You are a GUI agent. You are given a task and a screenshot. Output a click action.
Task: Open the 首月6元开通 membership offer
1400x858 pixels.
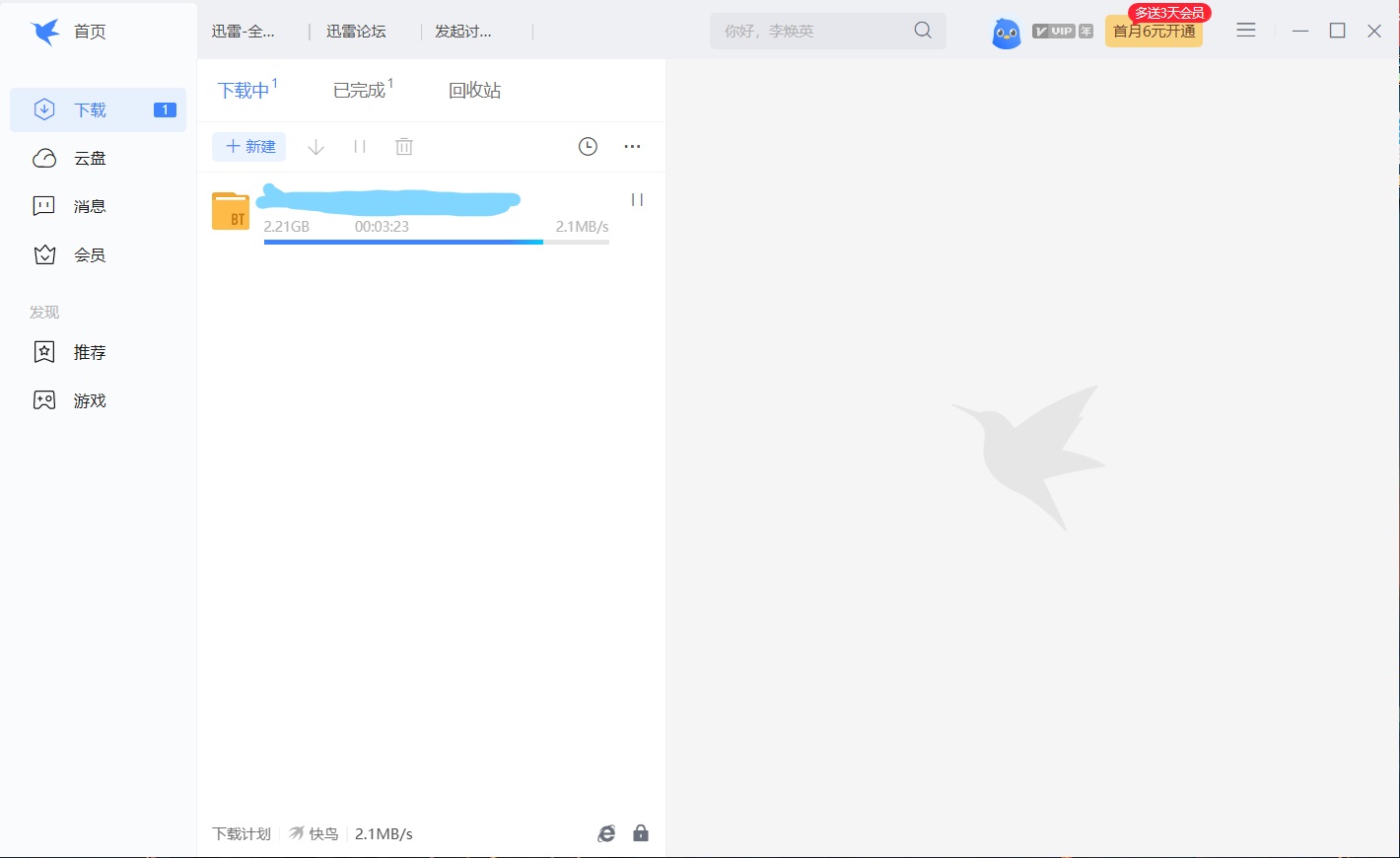pyautogui.click(x=1153, y=32)
